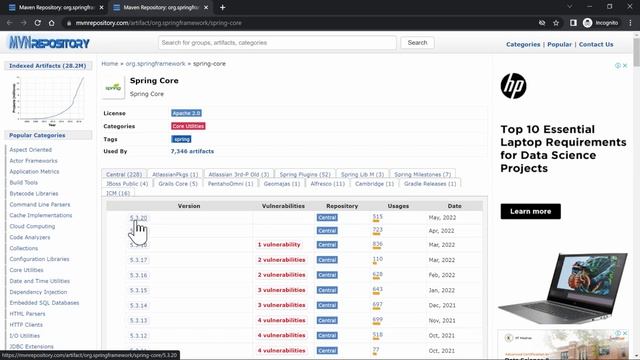This screenshot has width=640, height=360.
Task: Select the Spring Plugins (52) tab
Action: point(305,174)
